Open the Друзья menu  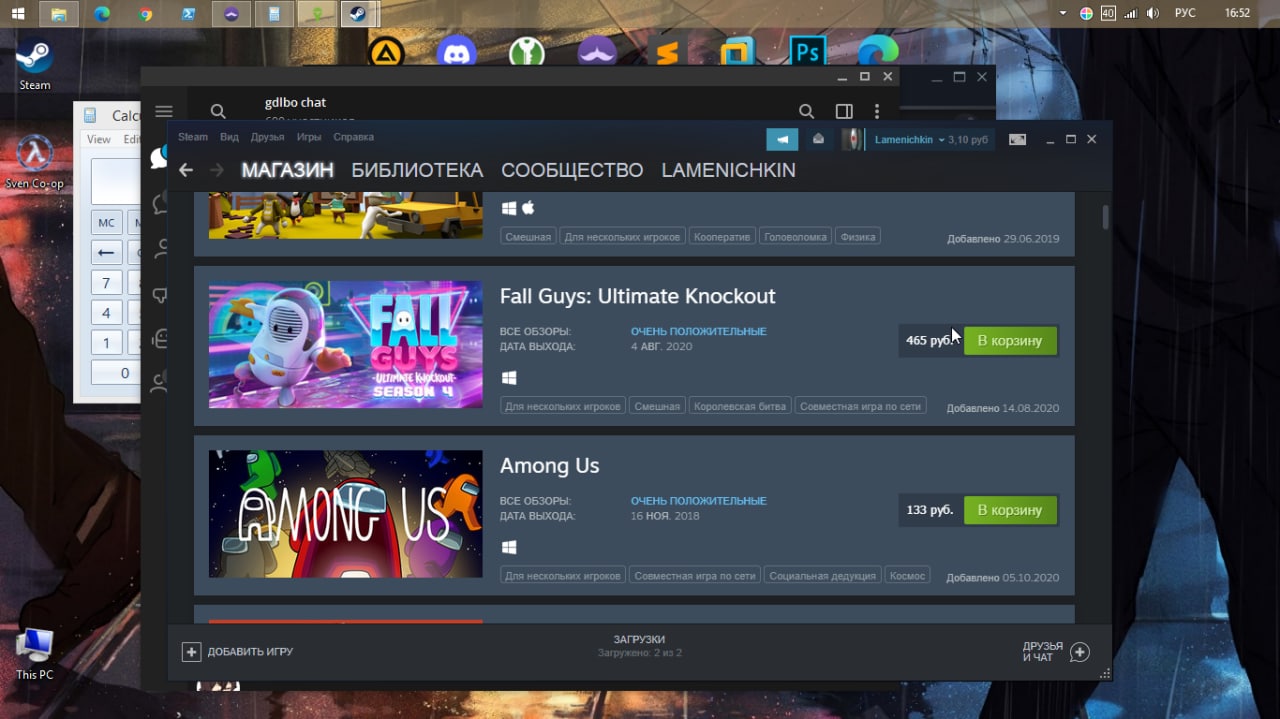pos(267,137)
